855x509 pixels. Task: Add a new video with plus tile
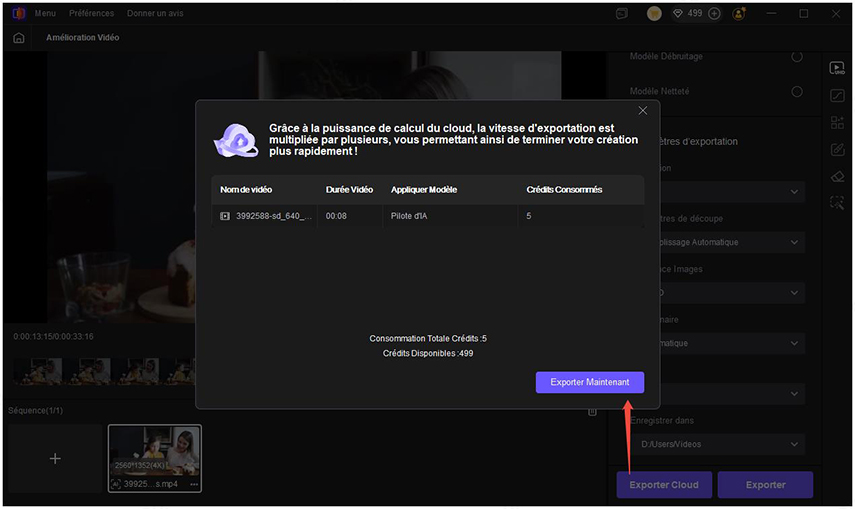55,458
